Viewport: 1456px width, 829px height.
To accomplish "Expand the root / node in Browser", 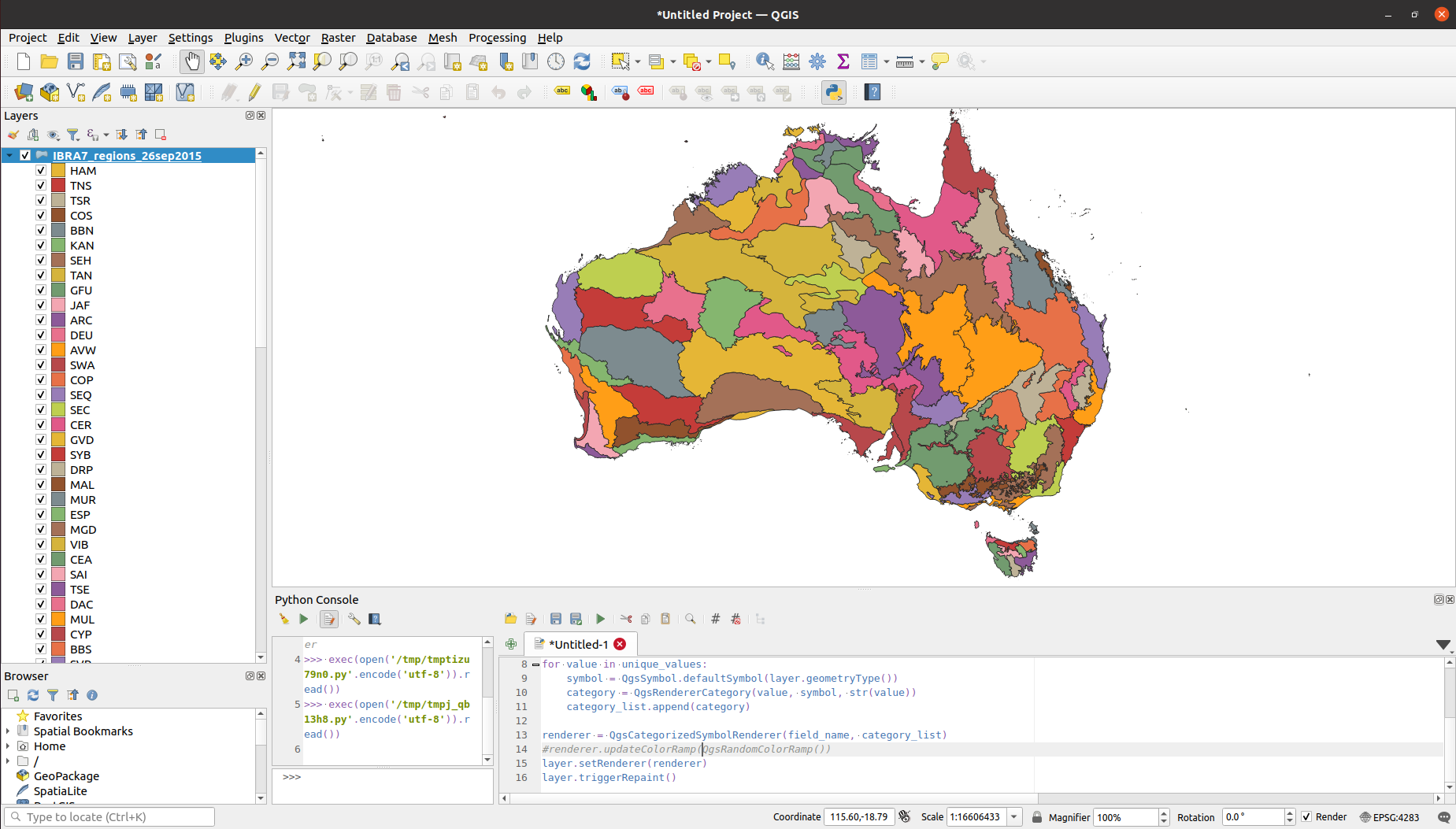I will 8,761.
